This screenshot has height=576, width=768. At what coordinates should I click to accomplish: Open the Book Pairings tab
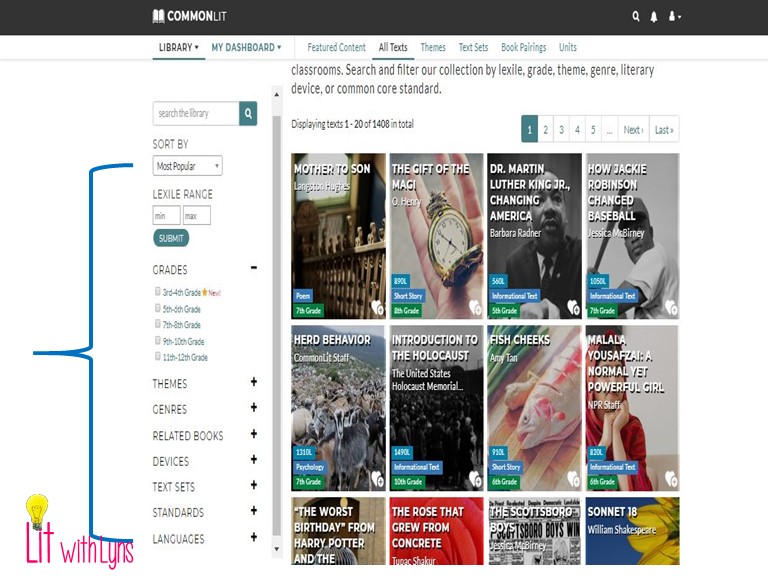point(523,47)
